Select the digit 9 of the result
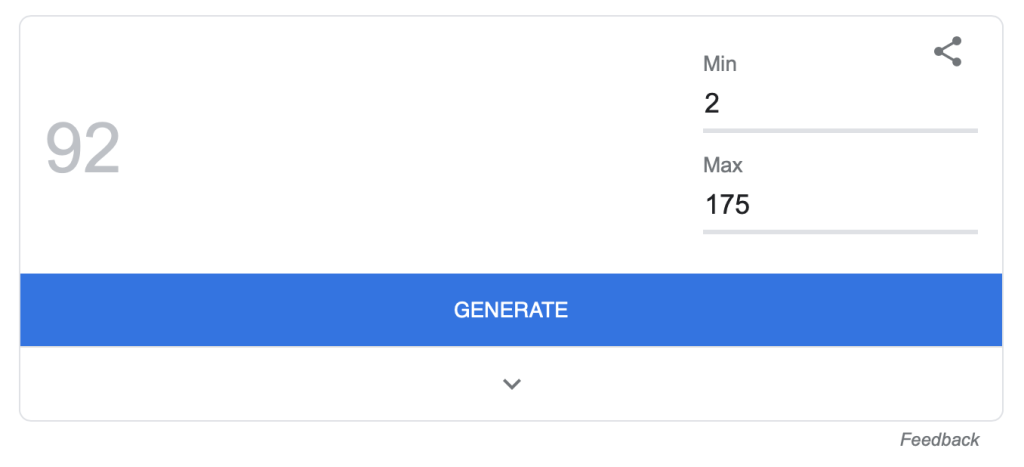This screenshot has width=1024, height=467. (63, 148)
